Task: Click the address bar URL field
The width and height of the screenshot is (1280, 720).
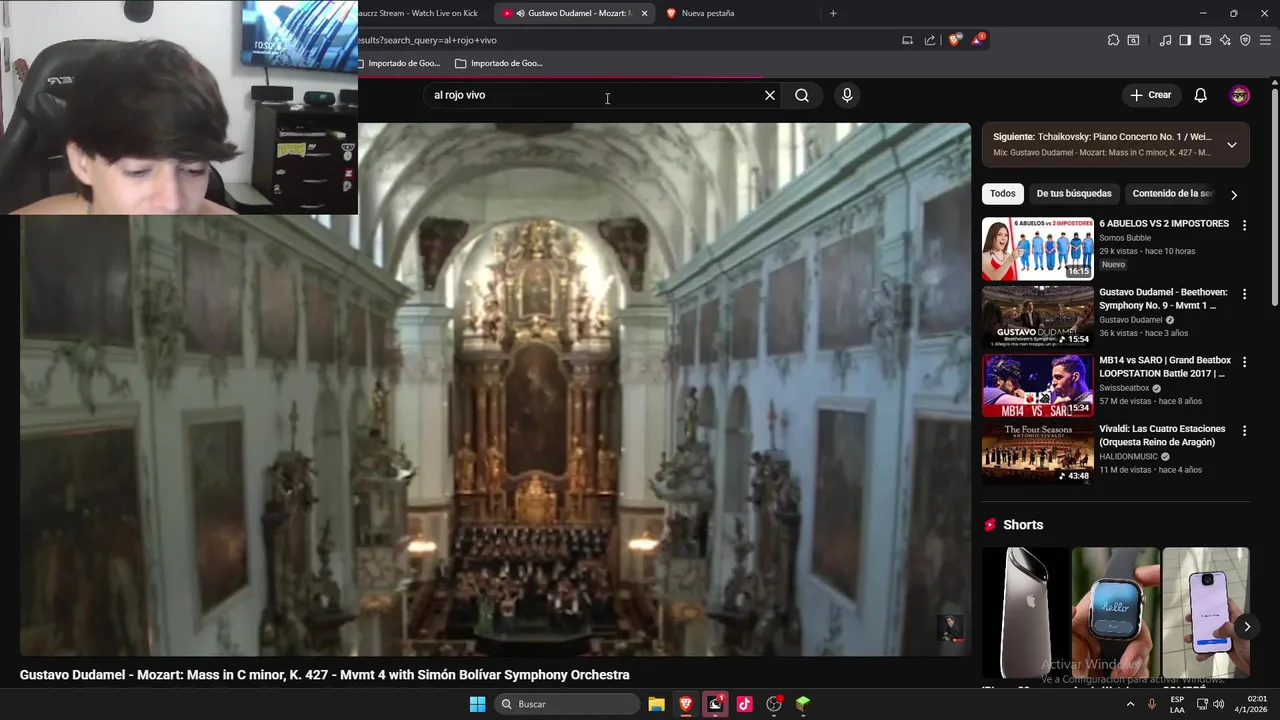Action: (x=620, y=40)
